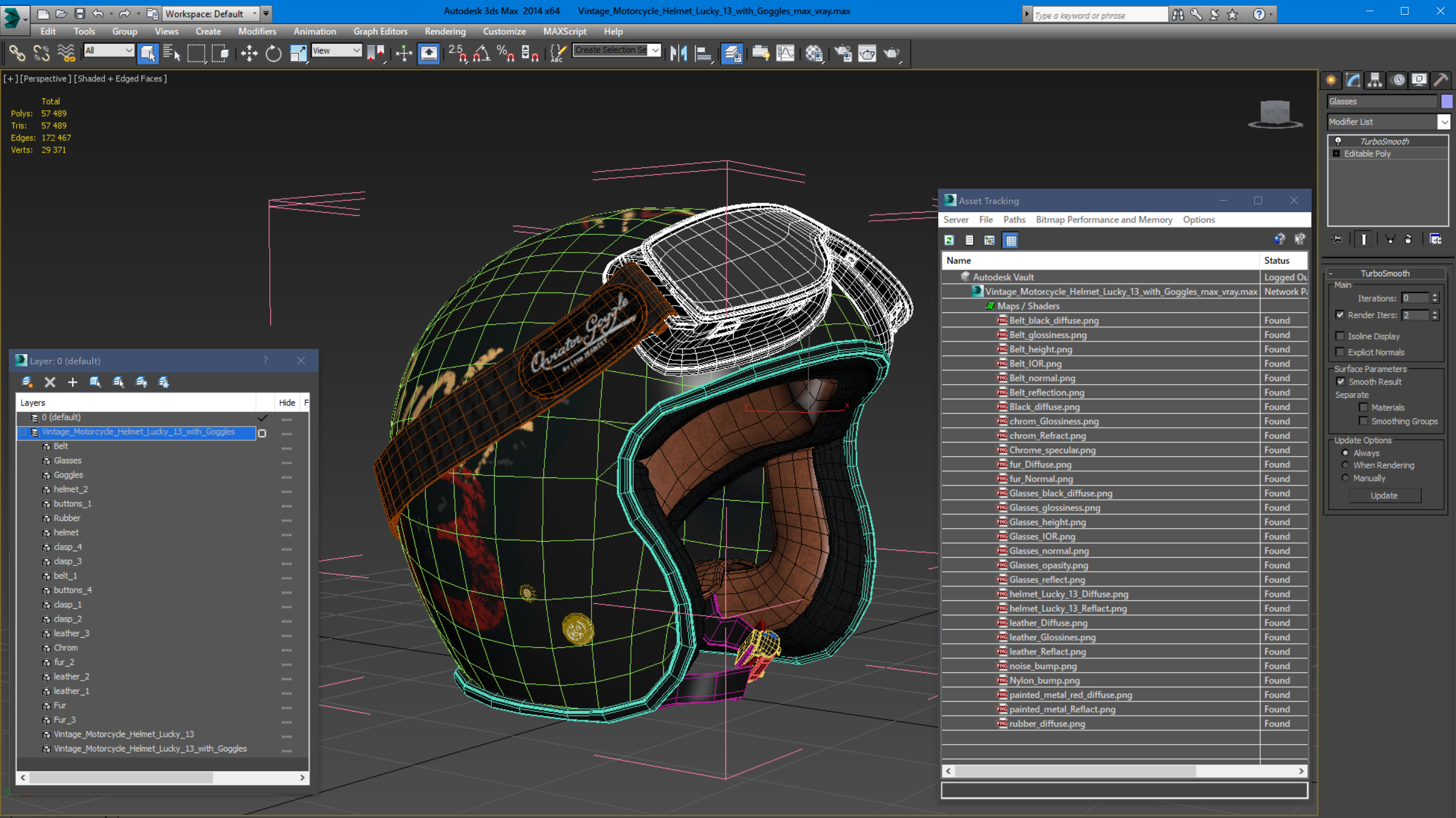Open the Graph Editors menu
Viewport: 1456px width, 818px height.
point(380,32)
